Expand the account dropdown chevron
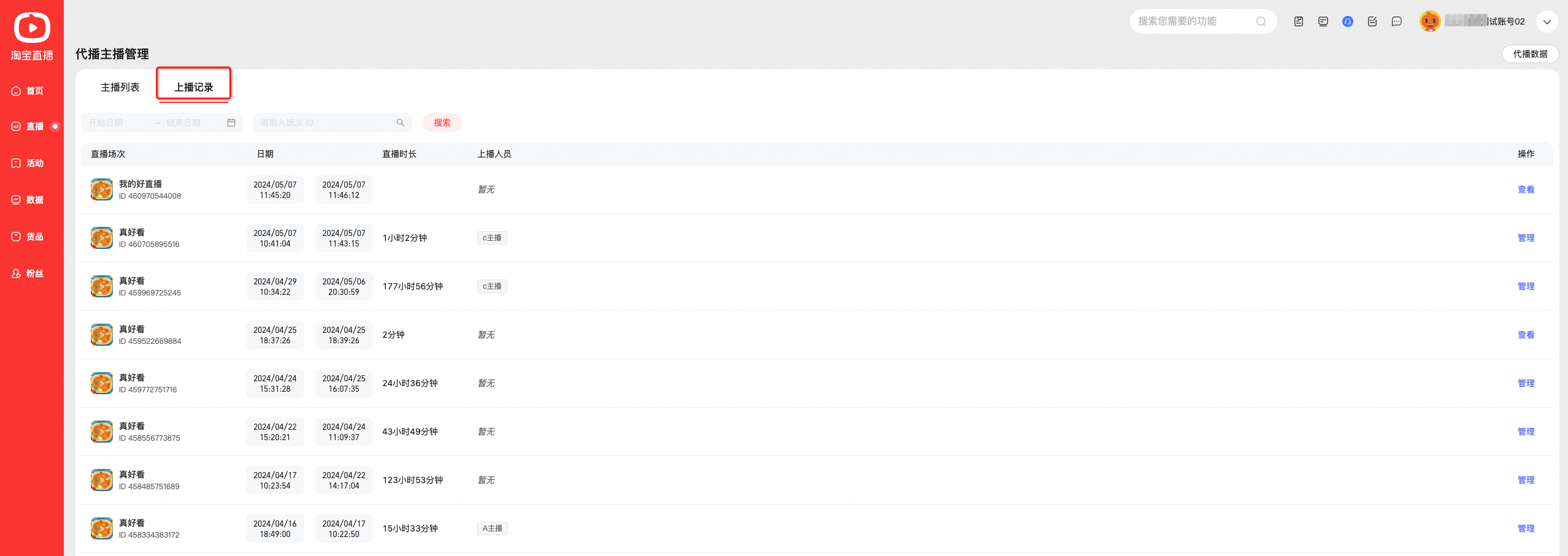Viewport: 1568px width, 556px height. click(x=1547, y=21)
